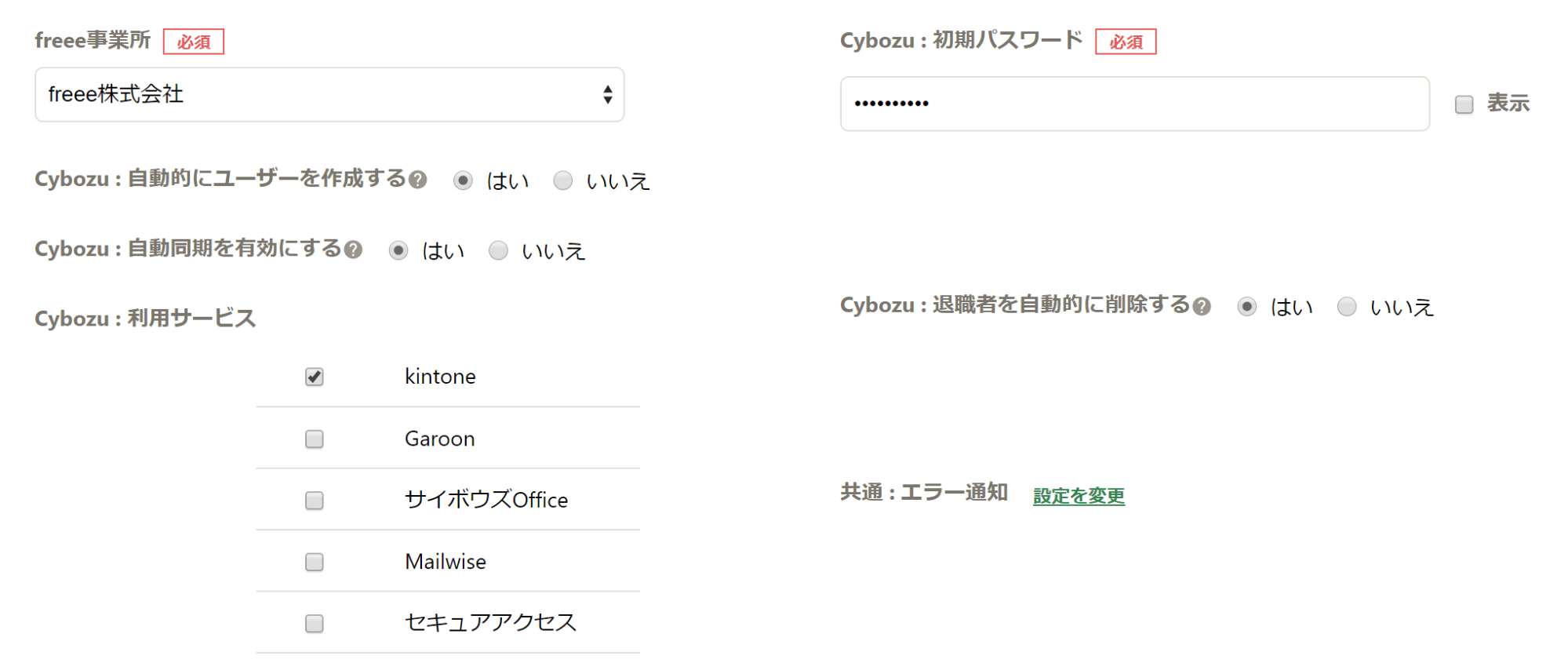Check the Garoon service checkbox

coord(313,439)
